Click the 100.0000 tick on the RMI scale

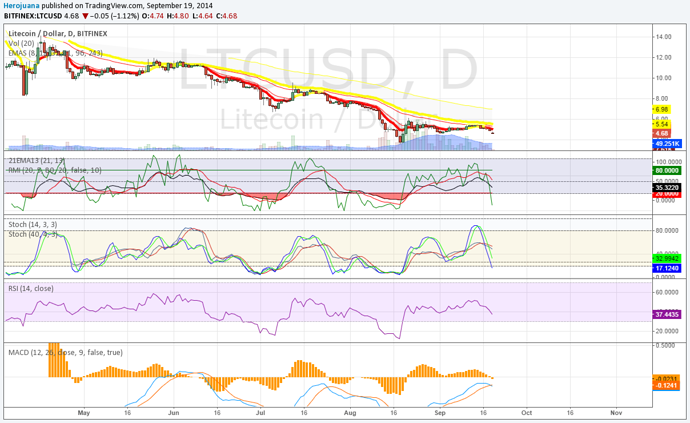(x=669, y=162)
